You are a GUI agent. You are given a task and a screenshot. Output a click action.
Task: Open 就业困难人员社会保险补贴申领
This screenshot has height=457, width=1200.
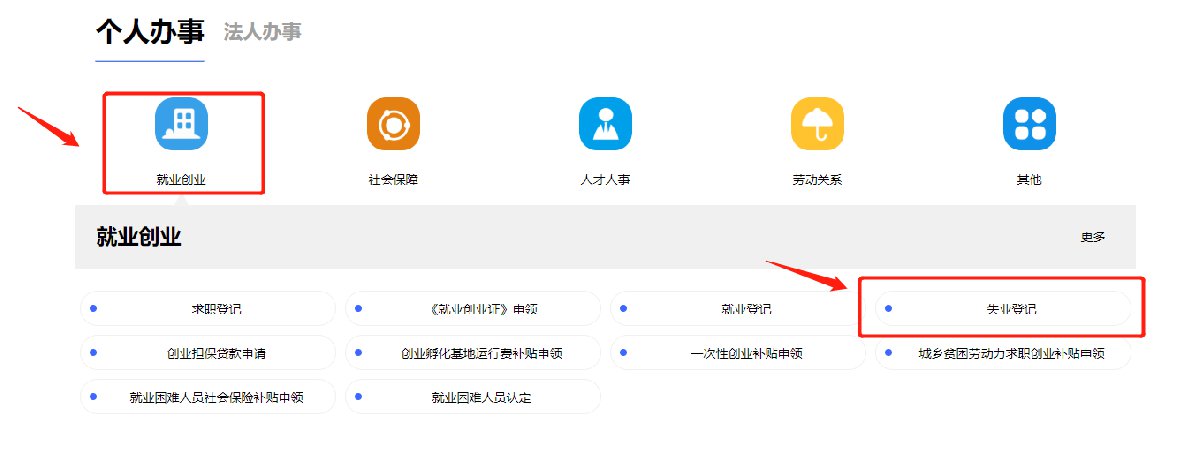pos(208,397)
